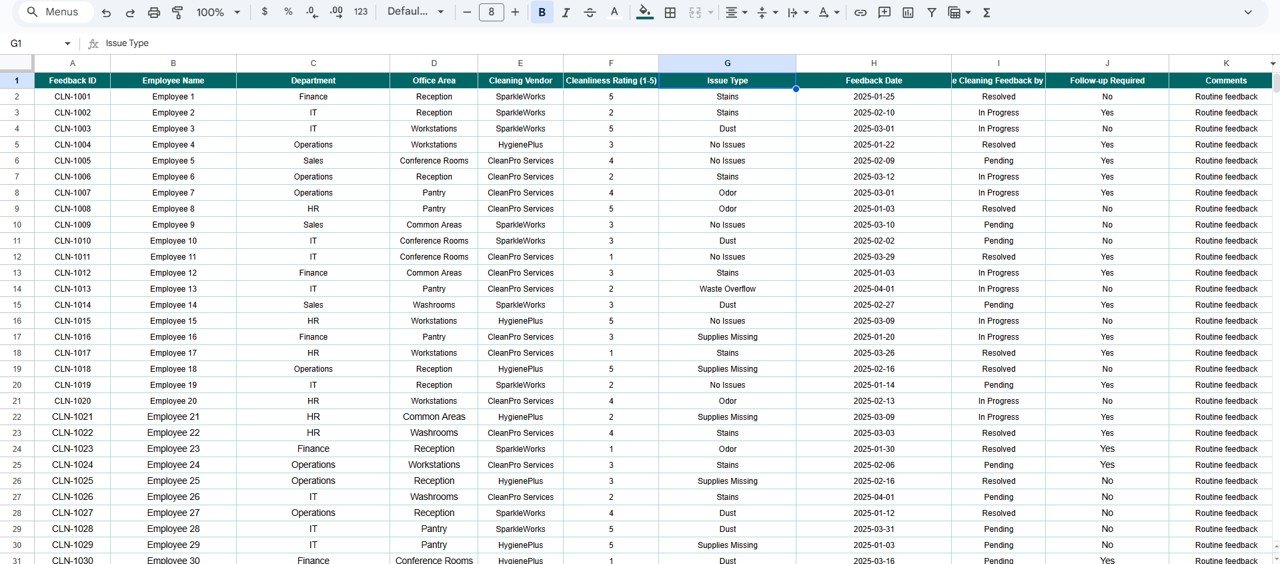Format as currency with dollar button
Viewport: 1280px width, 564px height.
[264, 13]
